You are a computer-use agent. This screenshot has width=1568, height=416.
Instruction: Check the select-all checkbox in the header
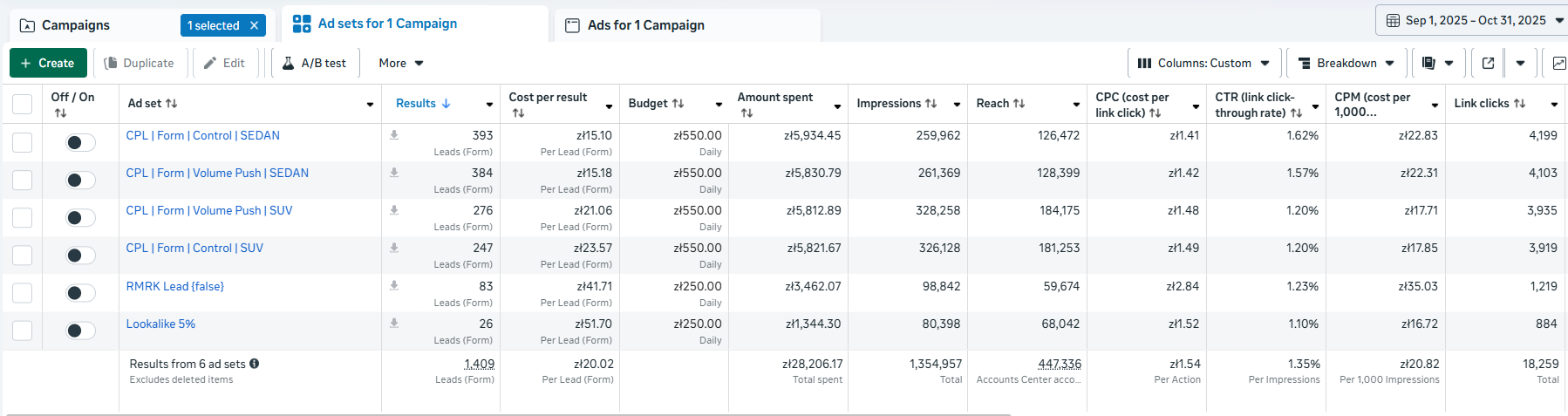[23, 105]
